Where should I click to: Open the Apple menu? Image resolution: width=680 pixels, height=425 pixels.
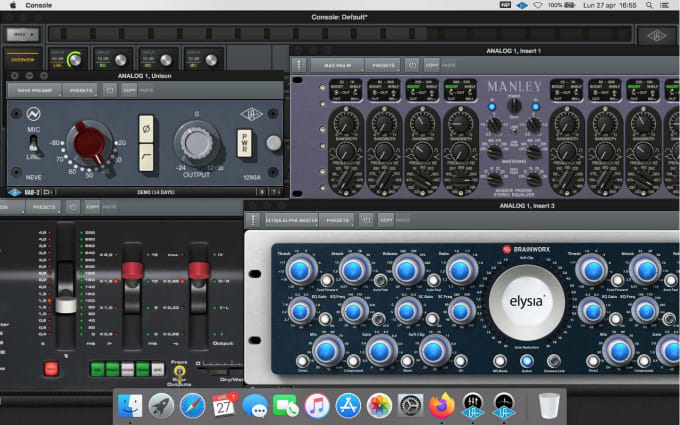(x=13, y=5)
